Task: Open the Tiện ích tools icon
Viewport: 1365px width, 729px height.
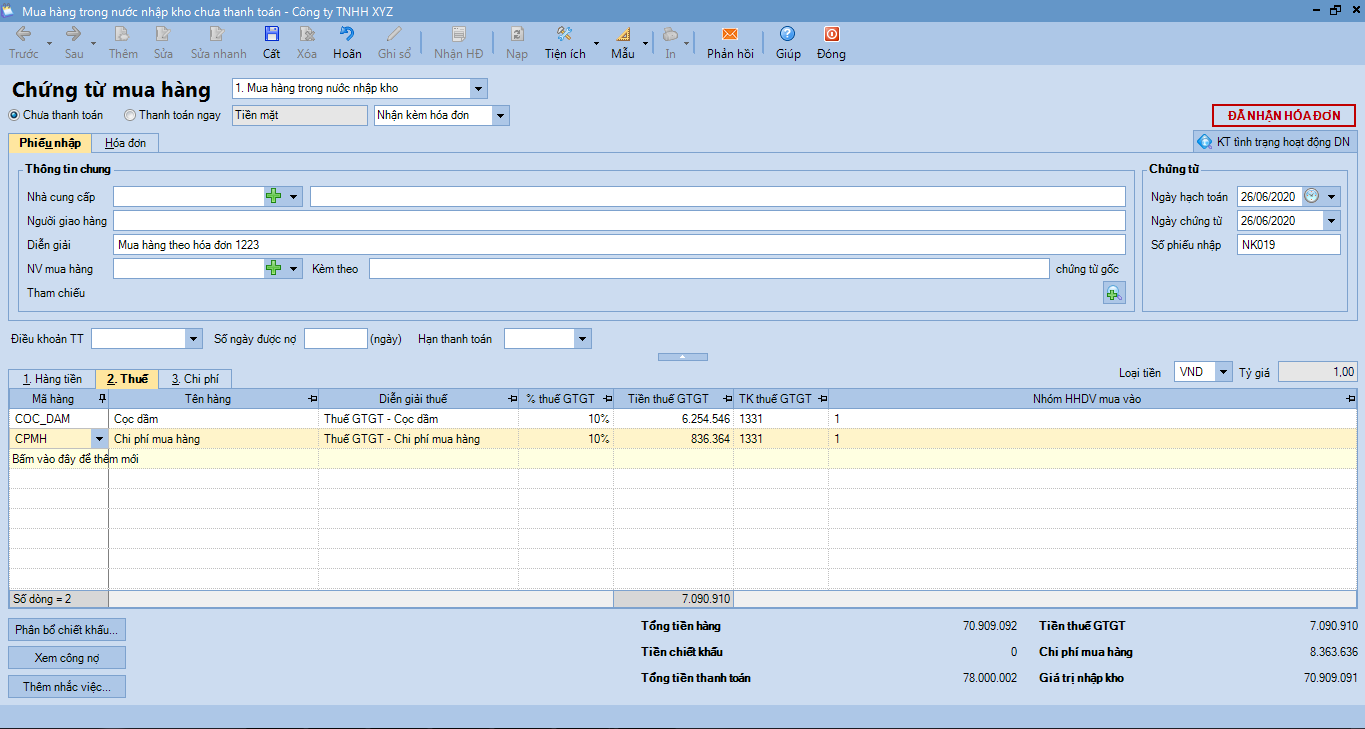Action: (x=565, y=34)
